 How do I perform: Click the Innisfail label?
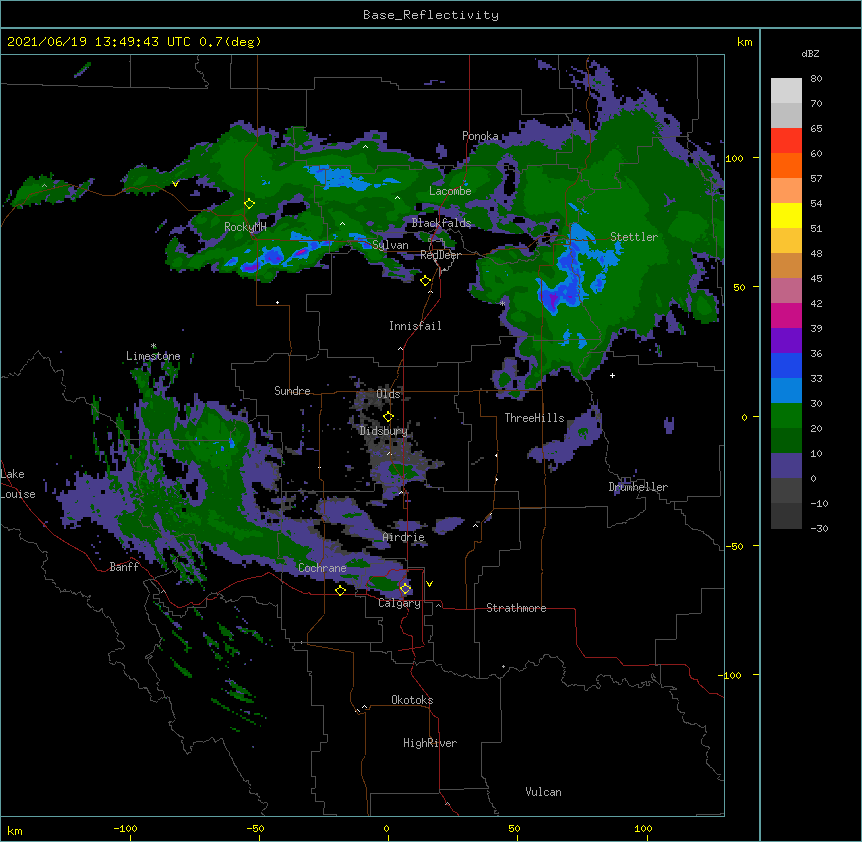(x=415, y=326)
